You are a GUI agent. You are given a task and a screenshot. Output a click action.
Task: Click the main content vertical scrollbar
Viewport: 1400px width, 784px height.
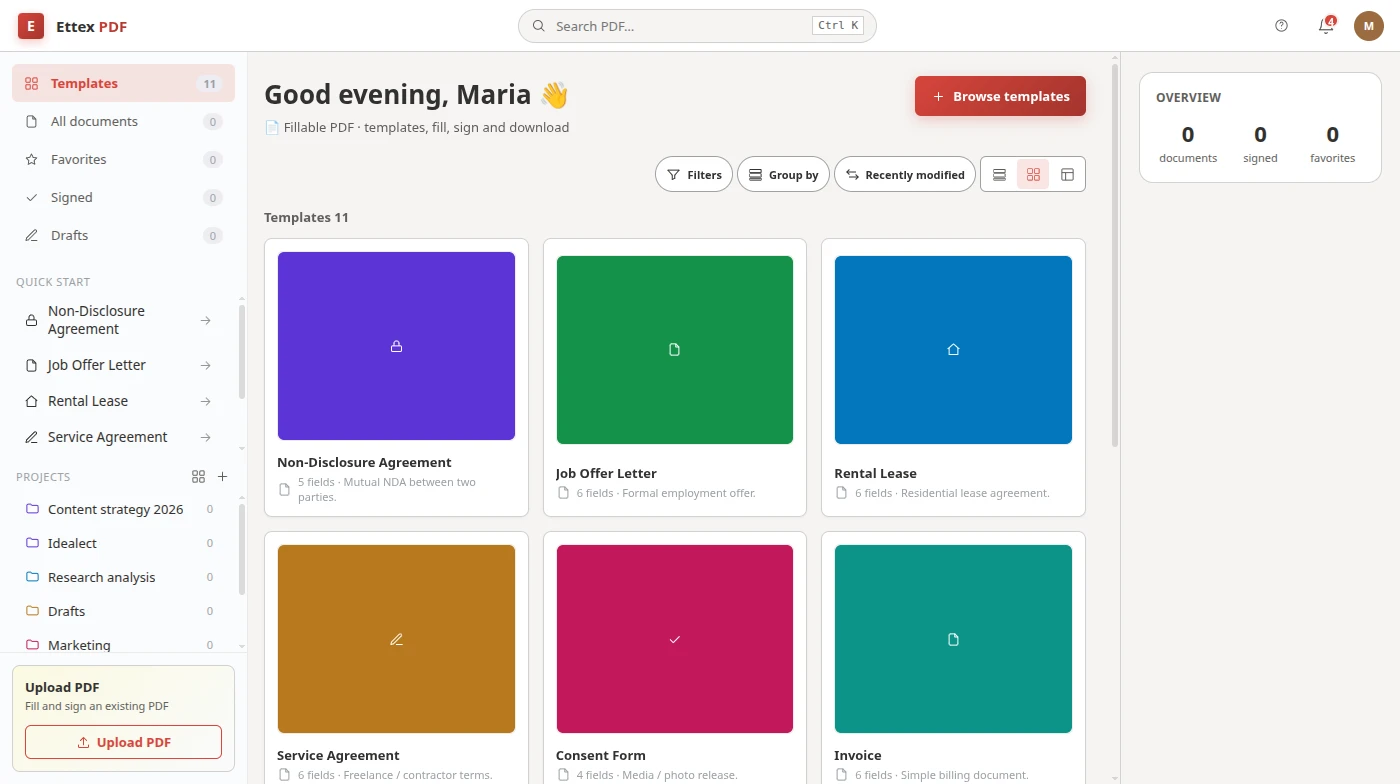click(x=1115, y=256)
